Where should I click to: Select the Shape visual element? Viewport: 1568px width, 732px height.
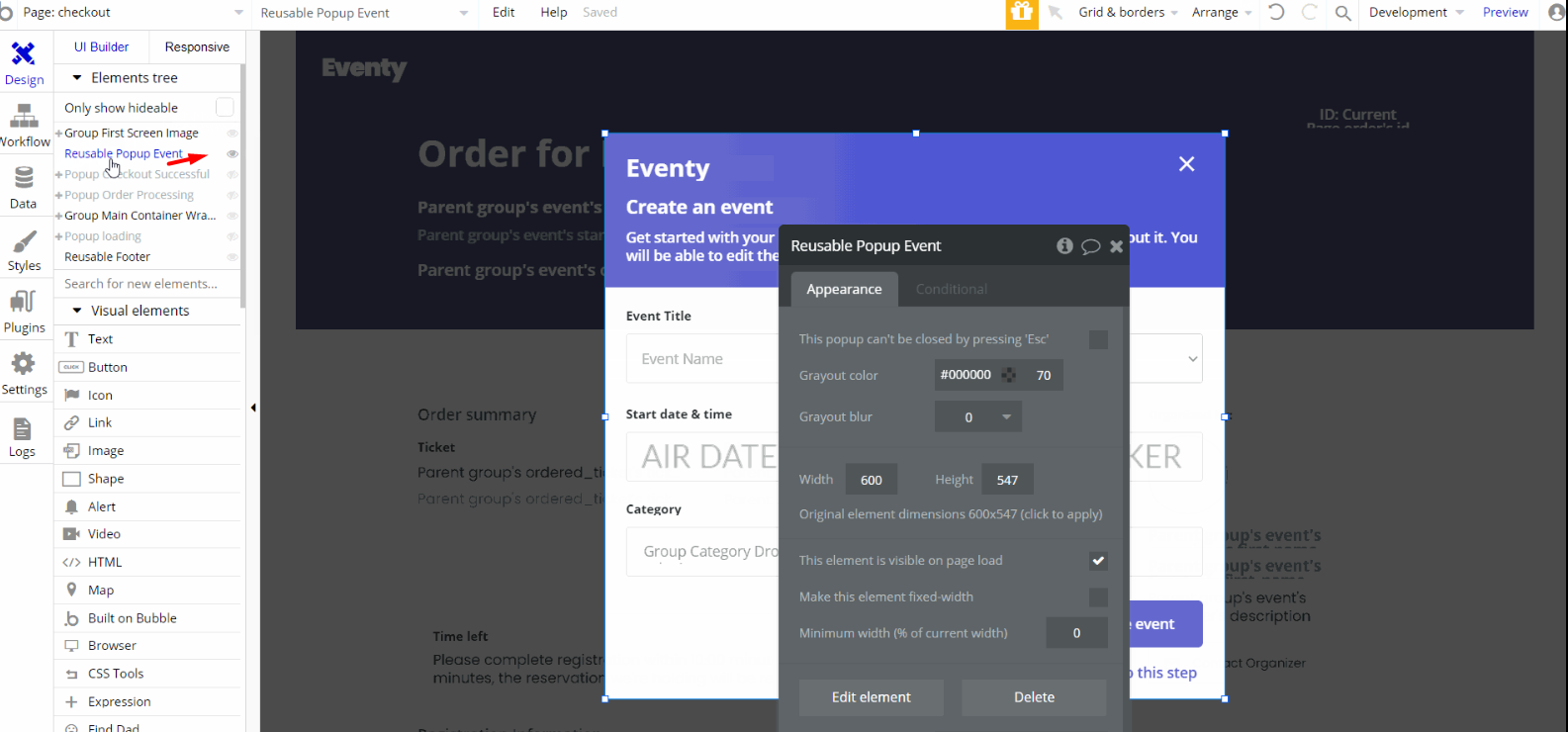coord(148,479)
